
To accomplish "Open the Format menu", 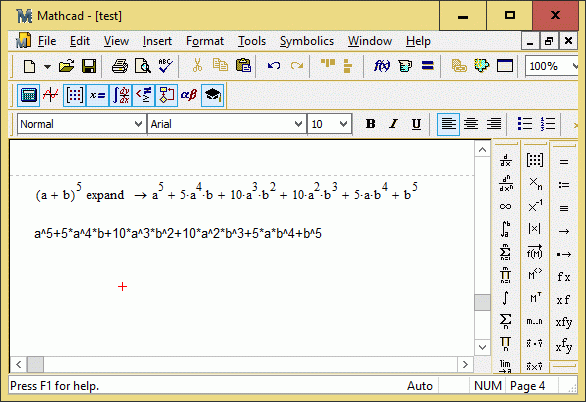I will tap(205, 41).
